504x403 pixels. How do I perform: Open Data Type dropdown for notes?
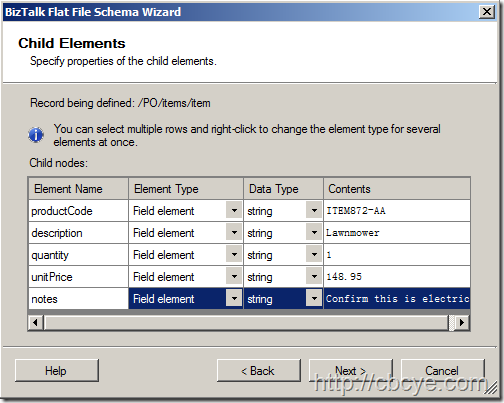(x=314, y=299)
